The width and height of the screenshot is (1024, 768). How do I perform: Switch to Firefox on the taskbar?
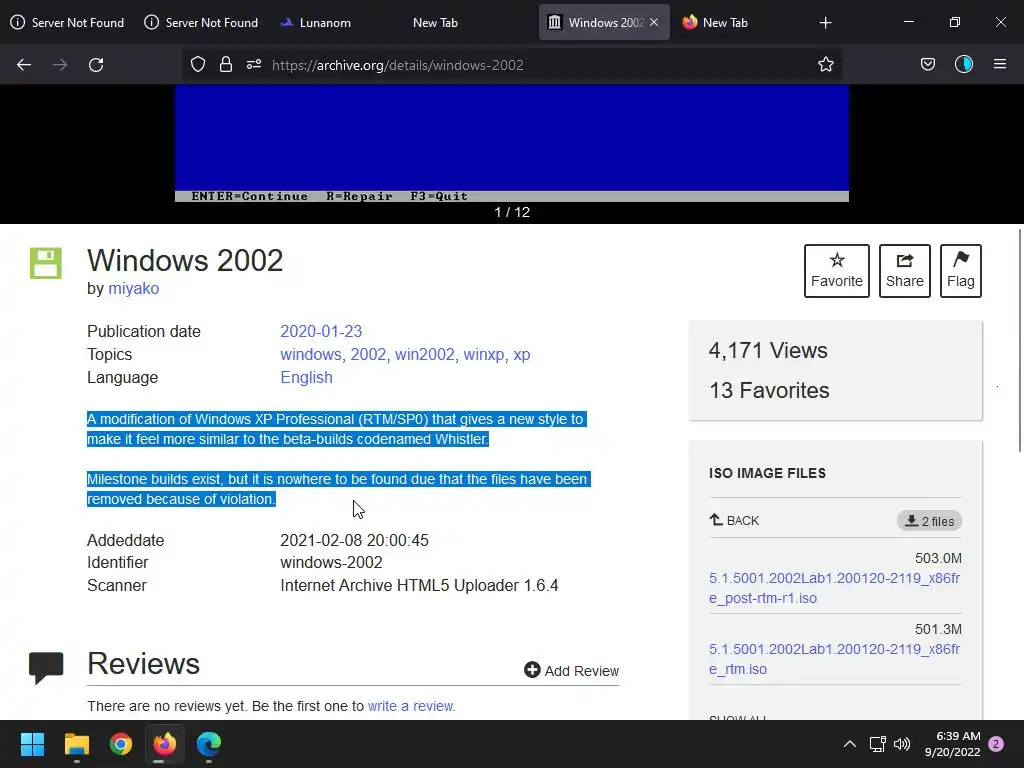[x=165, y=744]
